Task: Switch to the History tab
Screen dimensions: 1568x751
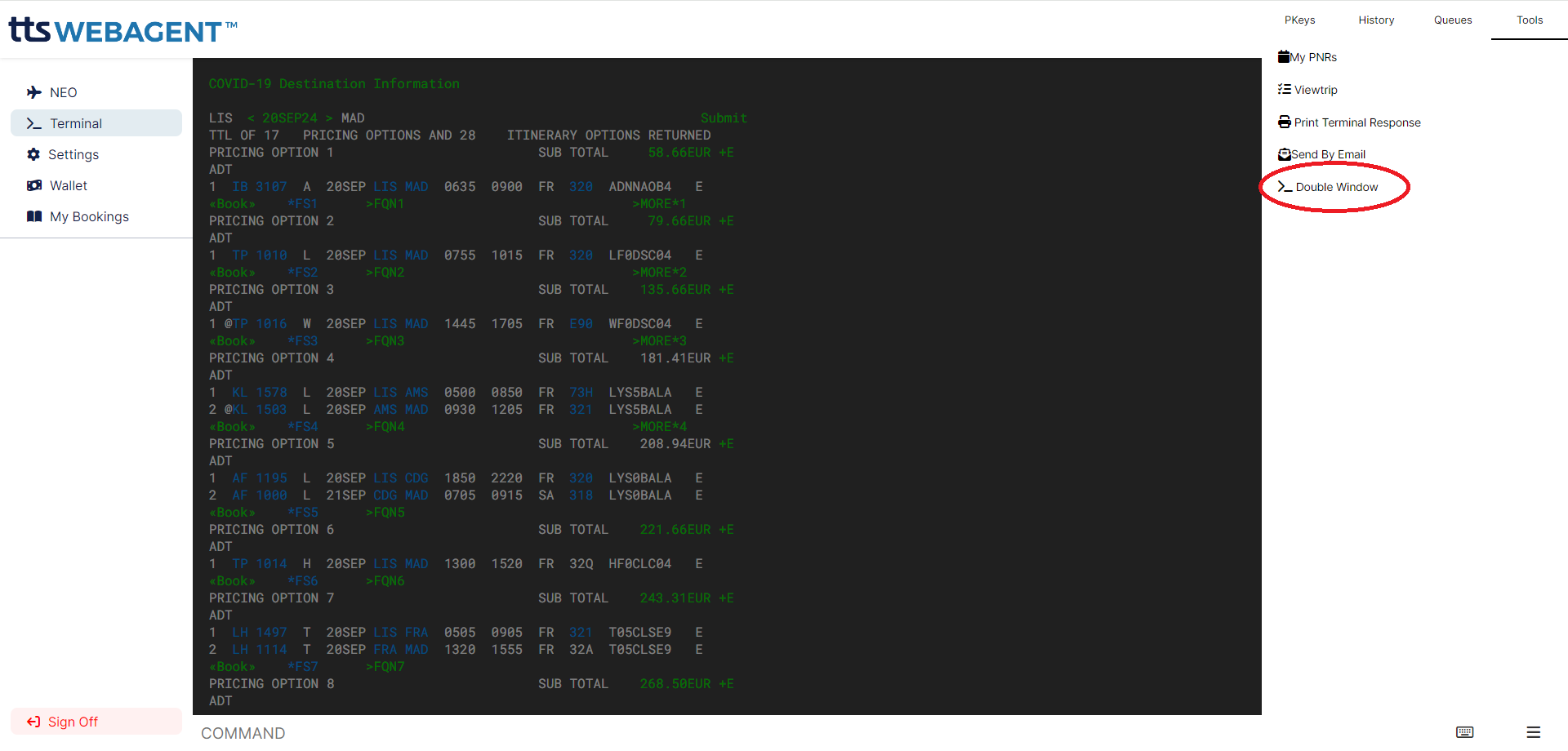Action: (1376, 20)
